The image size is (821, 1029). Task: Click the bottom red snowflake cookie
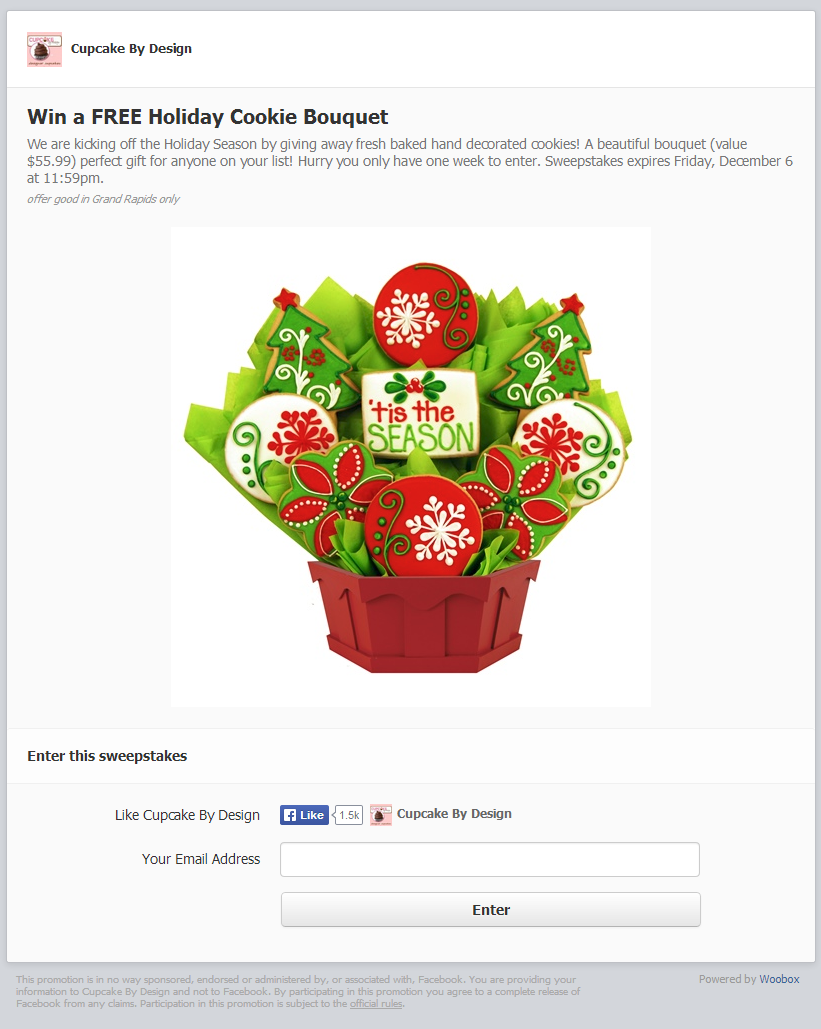pos(423,526)
